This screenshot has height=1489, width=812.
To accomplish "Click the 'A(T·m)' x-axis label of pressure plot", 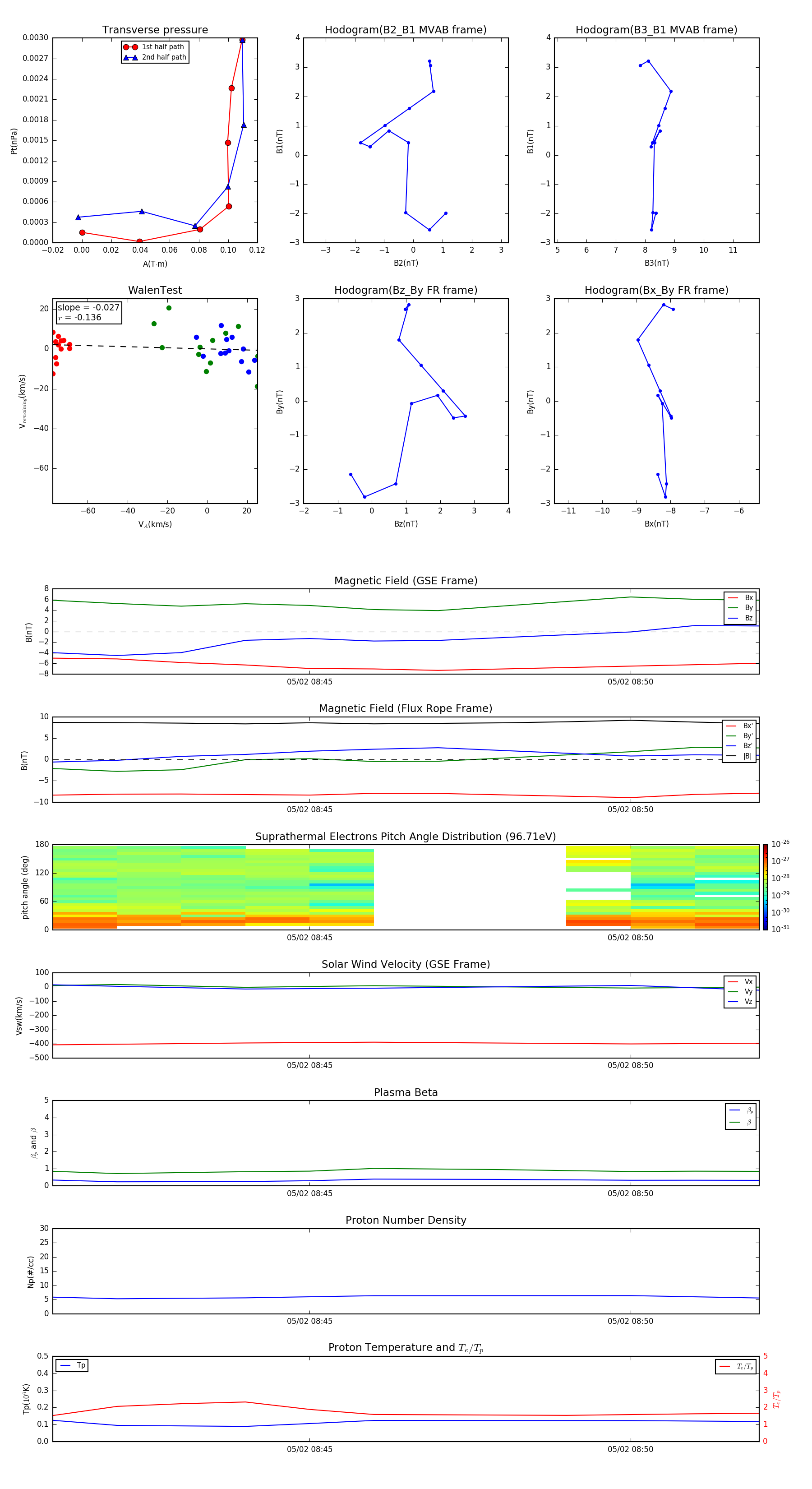I will [x=155, y=264].
